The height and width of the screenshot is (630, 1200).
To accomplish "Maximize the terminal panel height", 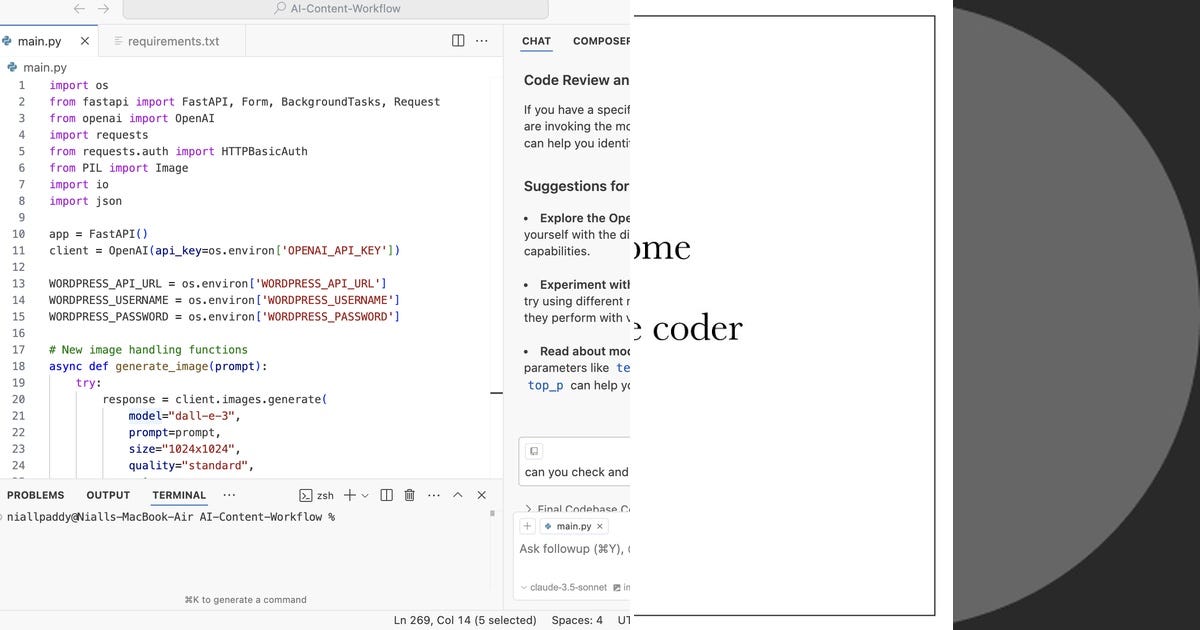I will (x=457, y=494).
